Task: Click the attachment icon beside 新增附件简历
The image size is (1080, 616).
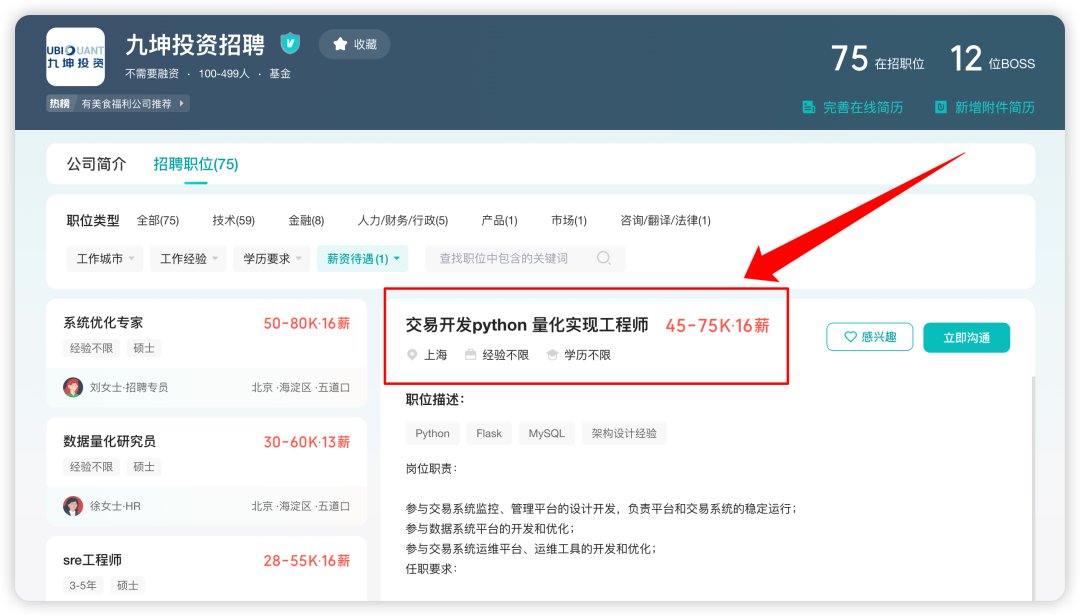Action: coord(940,107)
